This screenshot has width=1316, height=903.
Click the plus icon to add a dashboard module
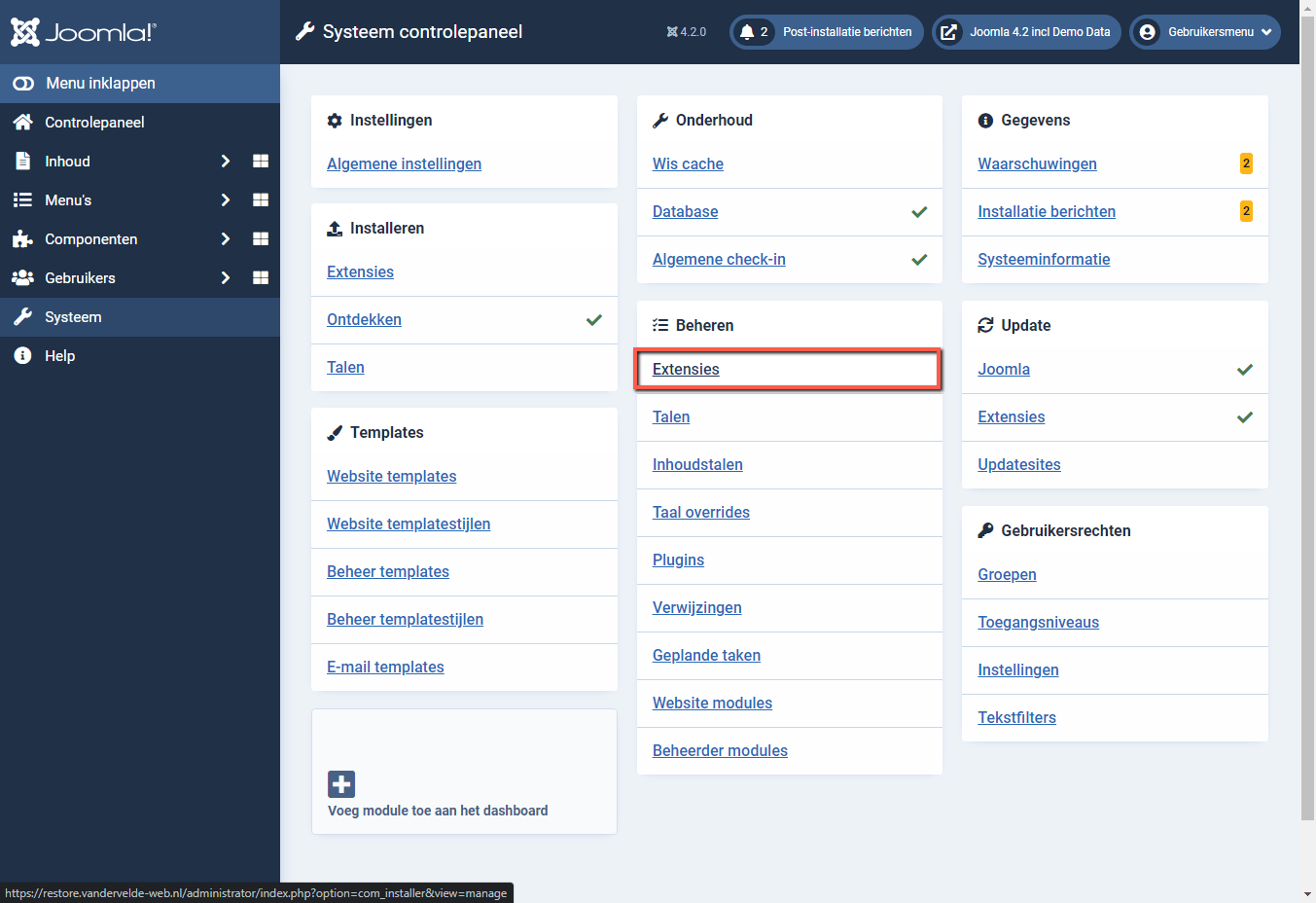coord(340,783)
